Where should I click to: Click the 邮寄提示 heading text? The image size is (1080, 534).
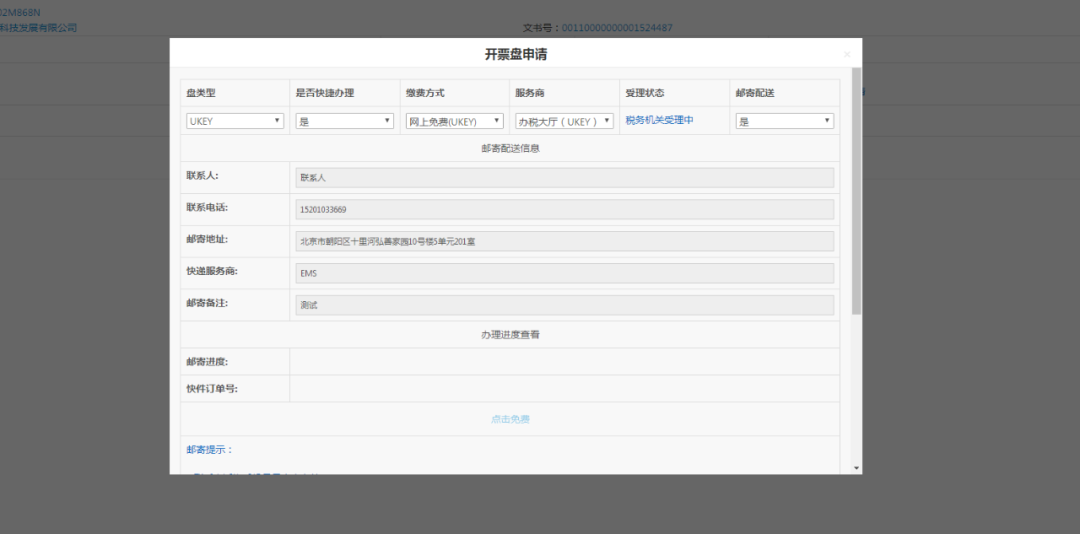[209, 450]
